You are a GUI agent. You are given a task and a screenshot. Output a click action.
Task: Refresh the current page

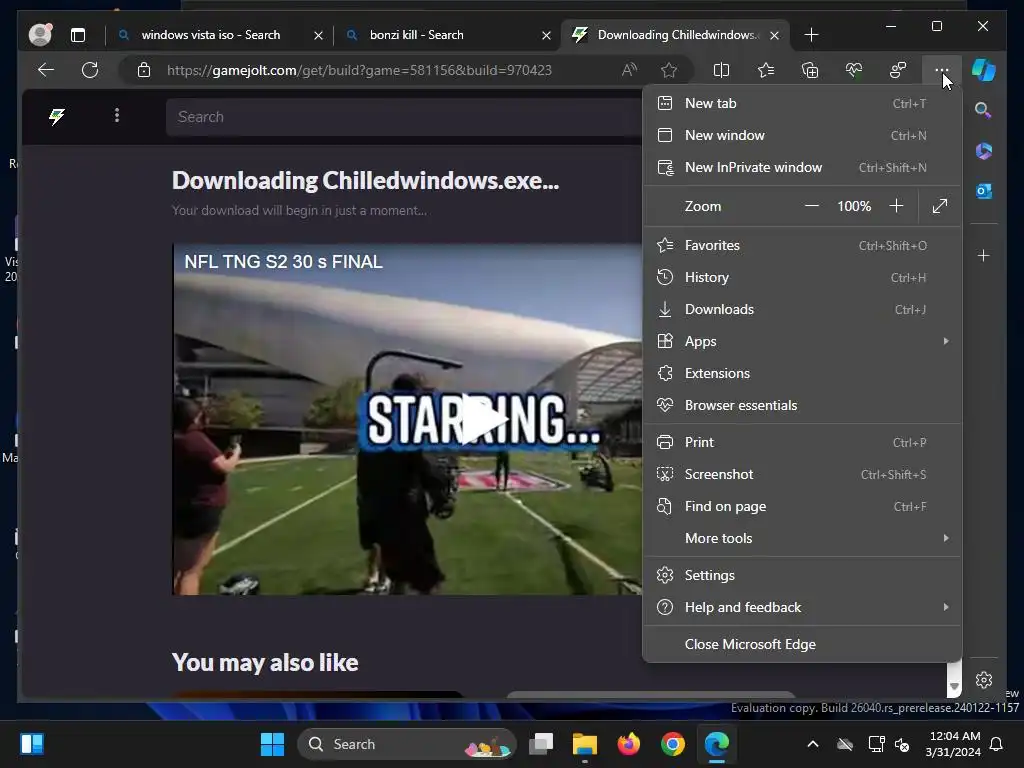tap(90, 70)
